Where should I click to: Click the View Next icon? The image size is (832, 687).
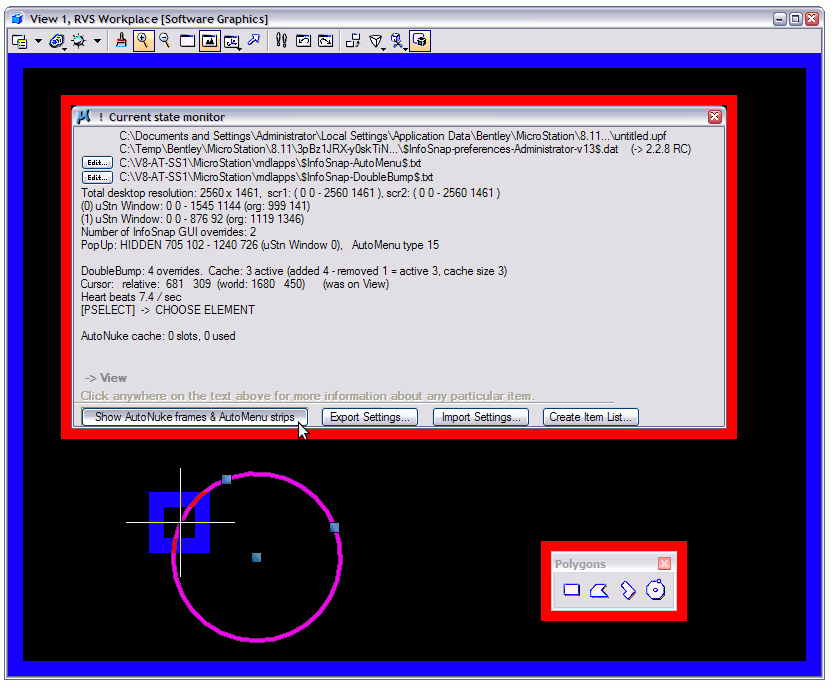click(325, 41)
